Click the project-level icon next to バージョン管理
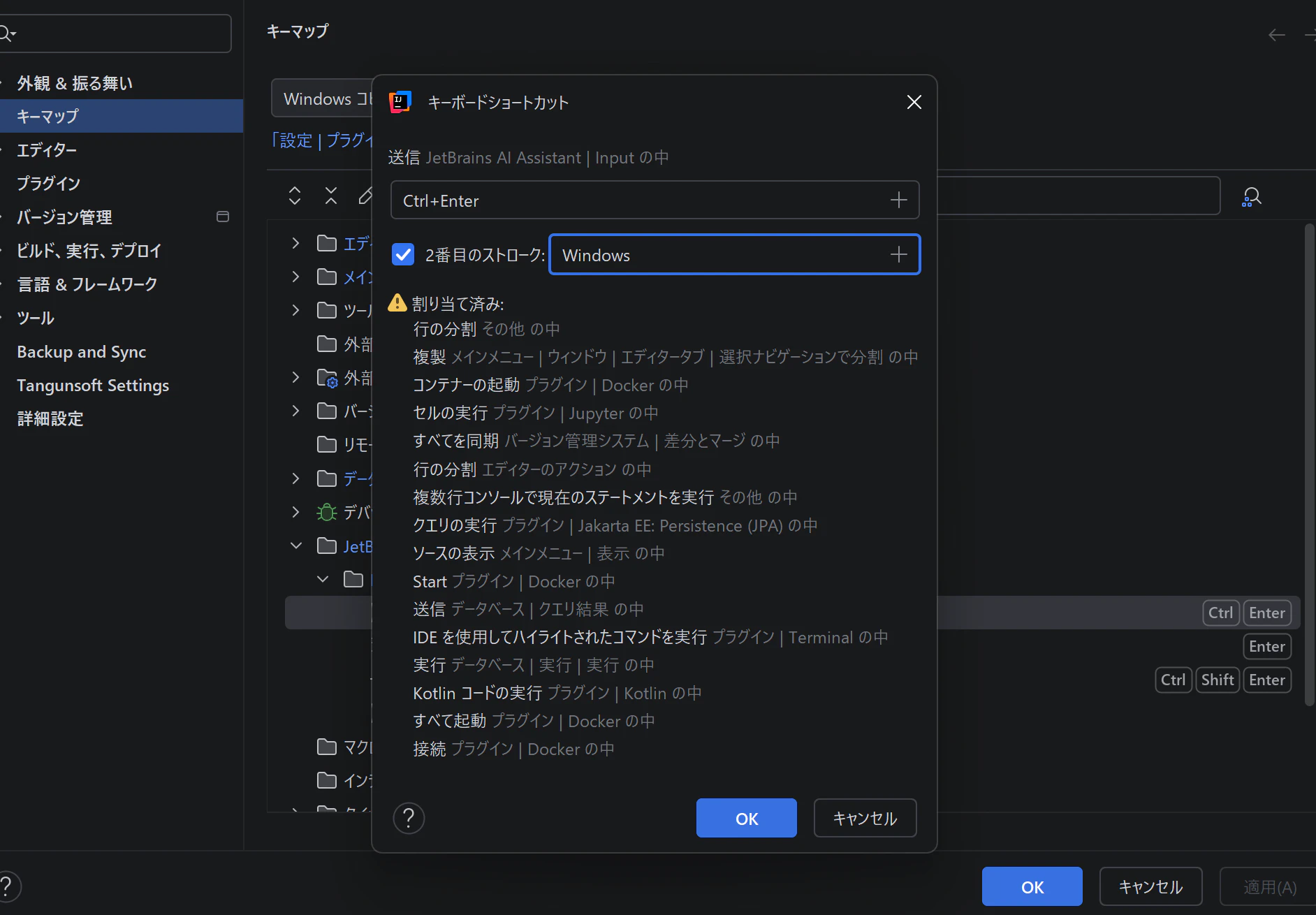Viewport: 1316px width, 915px height. (x=223, y=217)
